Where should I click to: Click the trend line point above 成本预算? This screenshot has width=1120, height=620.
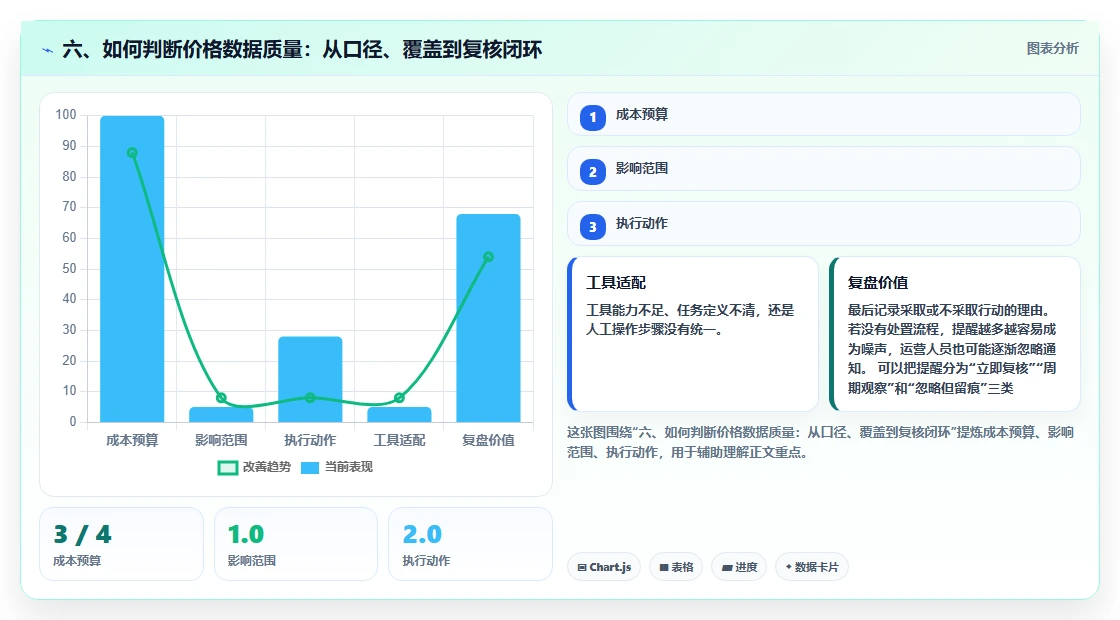pyautogui.click(x=132, y=153)
